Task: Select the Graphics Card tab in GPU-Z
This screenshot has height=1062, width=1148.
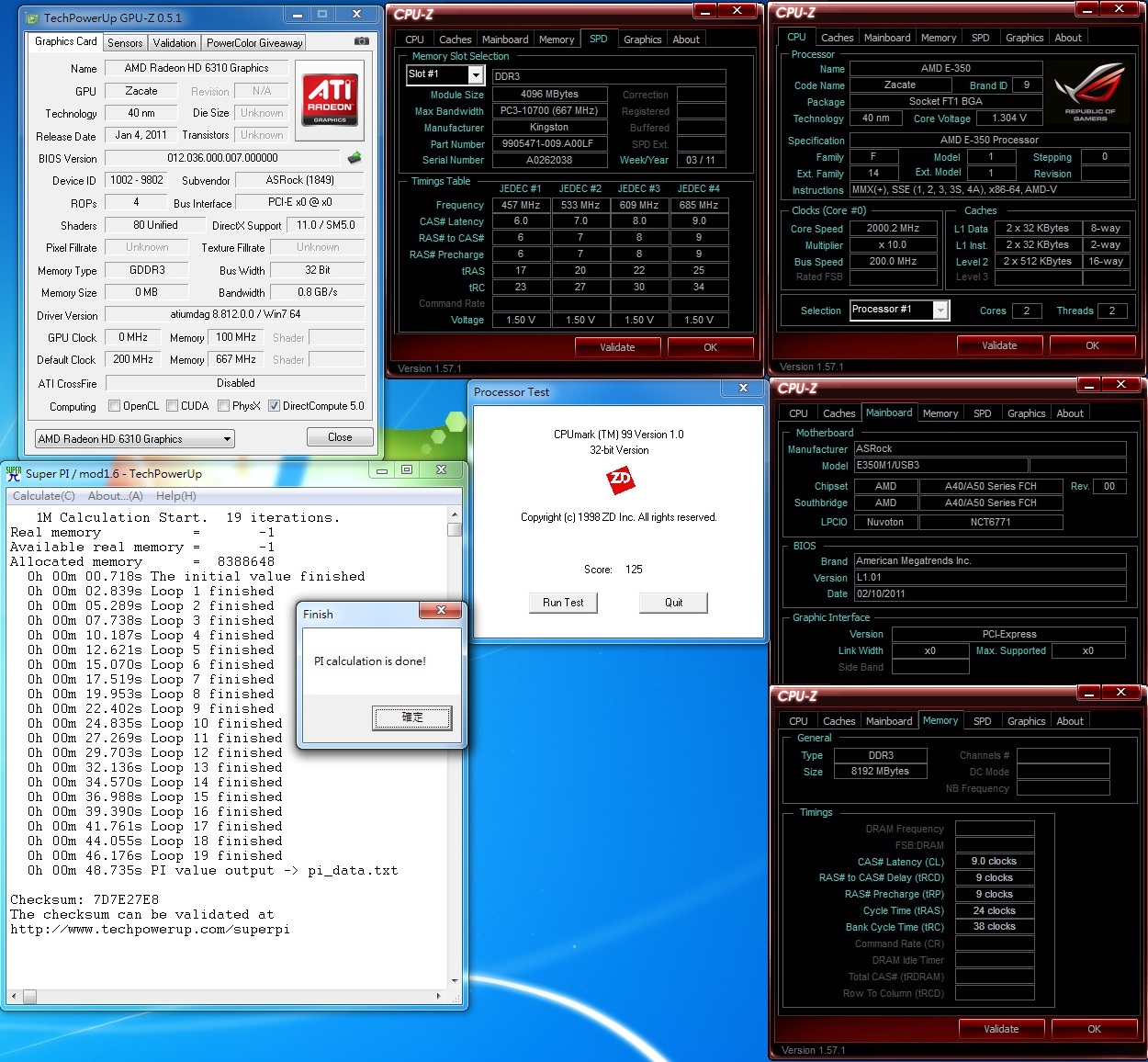Action: click(66, 41)
